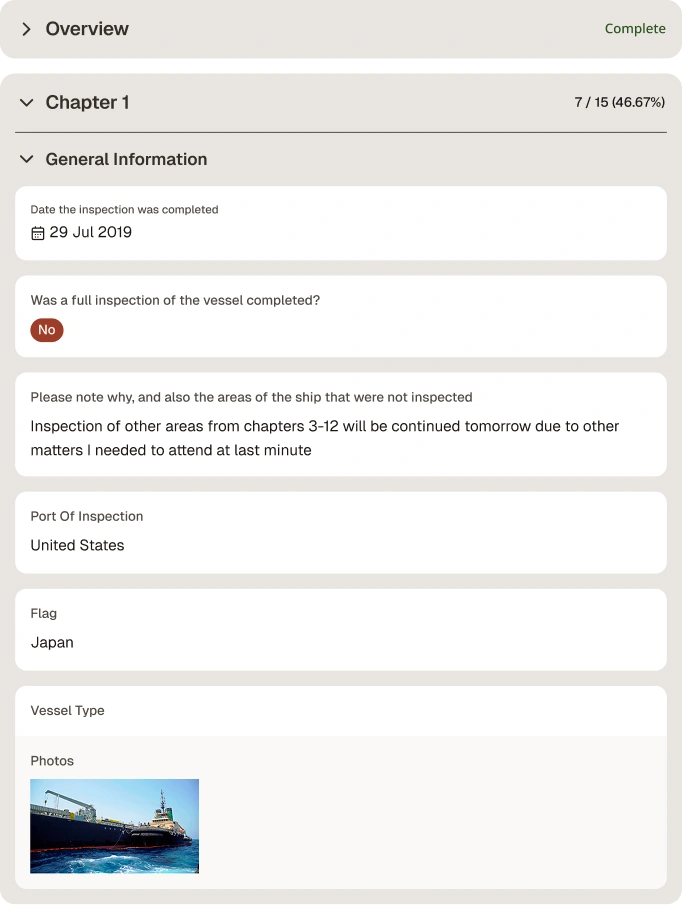The image size is (682, 905).
Task: Click the Photos label
Action: 52,761
